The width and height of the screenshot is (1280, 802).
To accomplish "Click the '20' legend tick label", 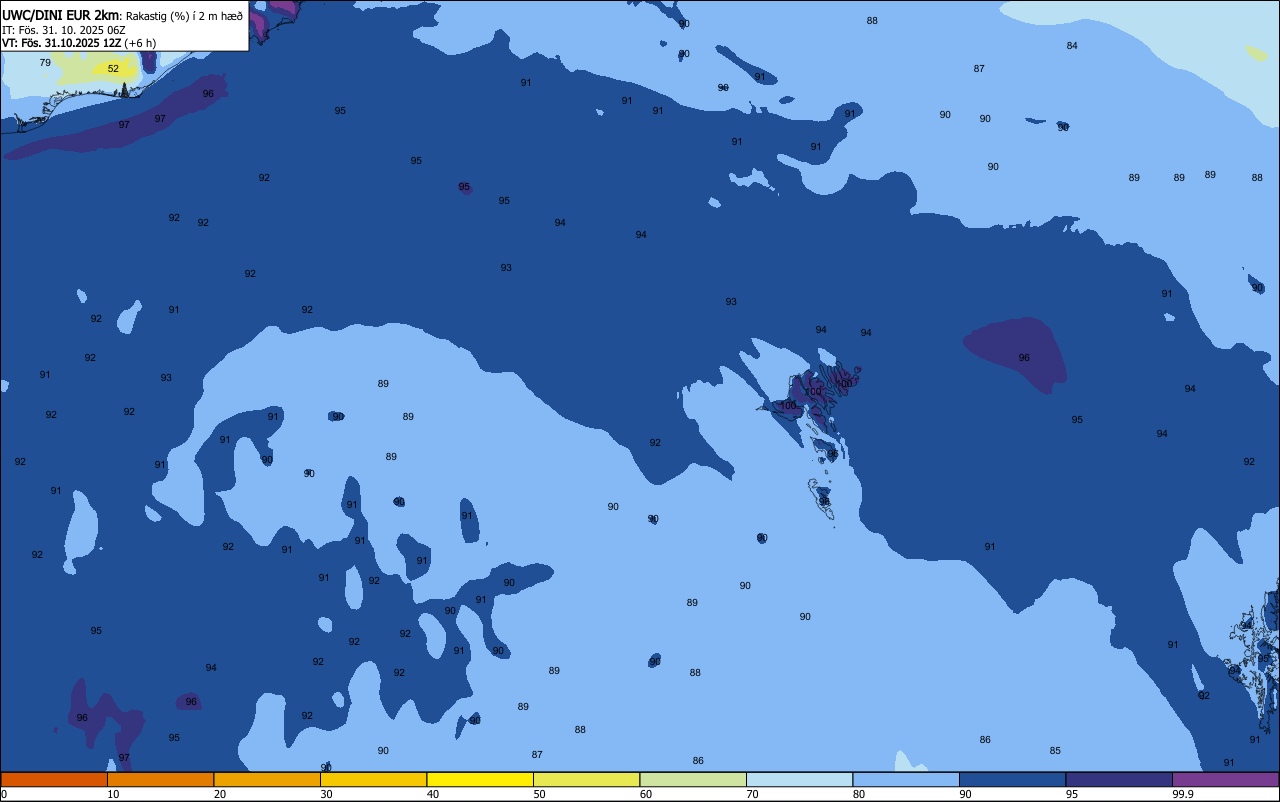I will 220,794.
